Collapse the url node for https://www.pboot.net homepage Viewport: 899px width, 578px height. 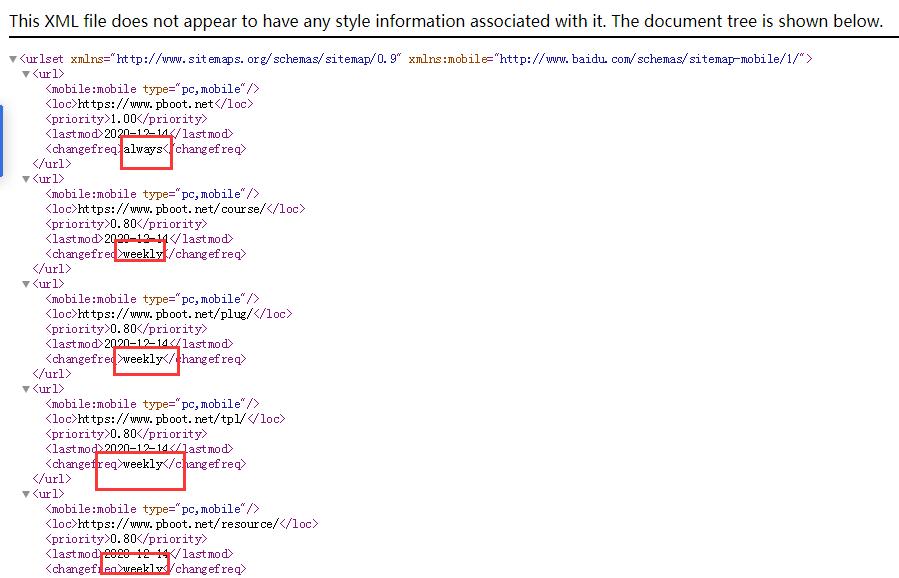coord(26,75)
